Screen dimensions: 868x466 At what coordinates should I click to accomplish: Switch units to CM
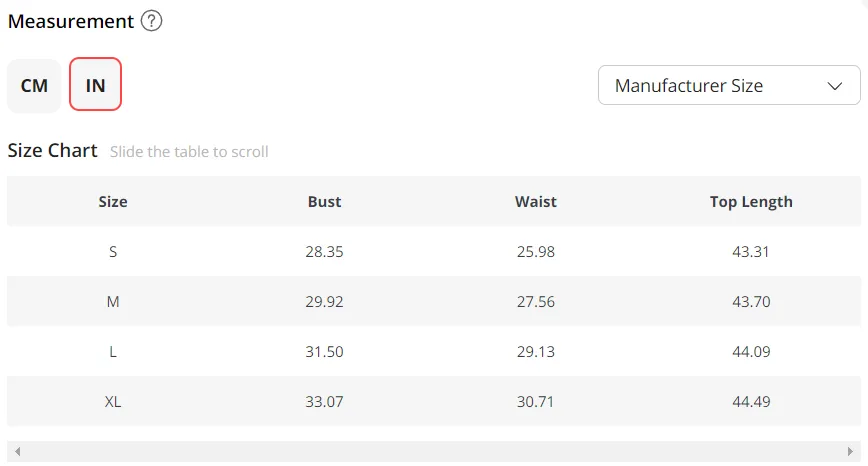click(x=34, y=86)
